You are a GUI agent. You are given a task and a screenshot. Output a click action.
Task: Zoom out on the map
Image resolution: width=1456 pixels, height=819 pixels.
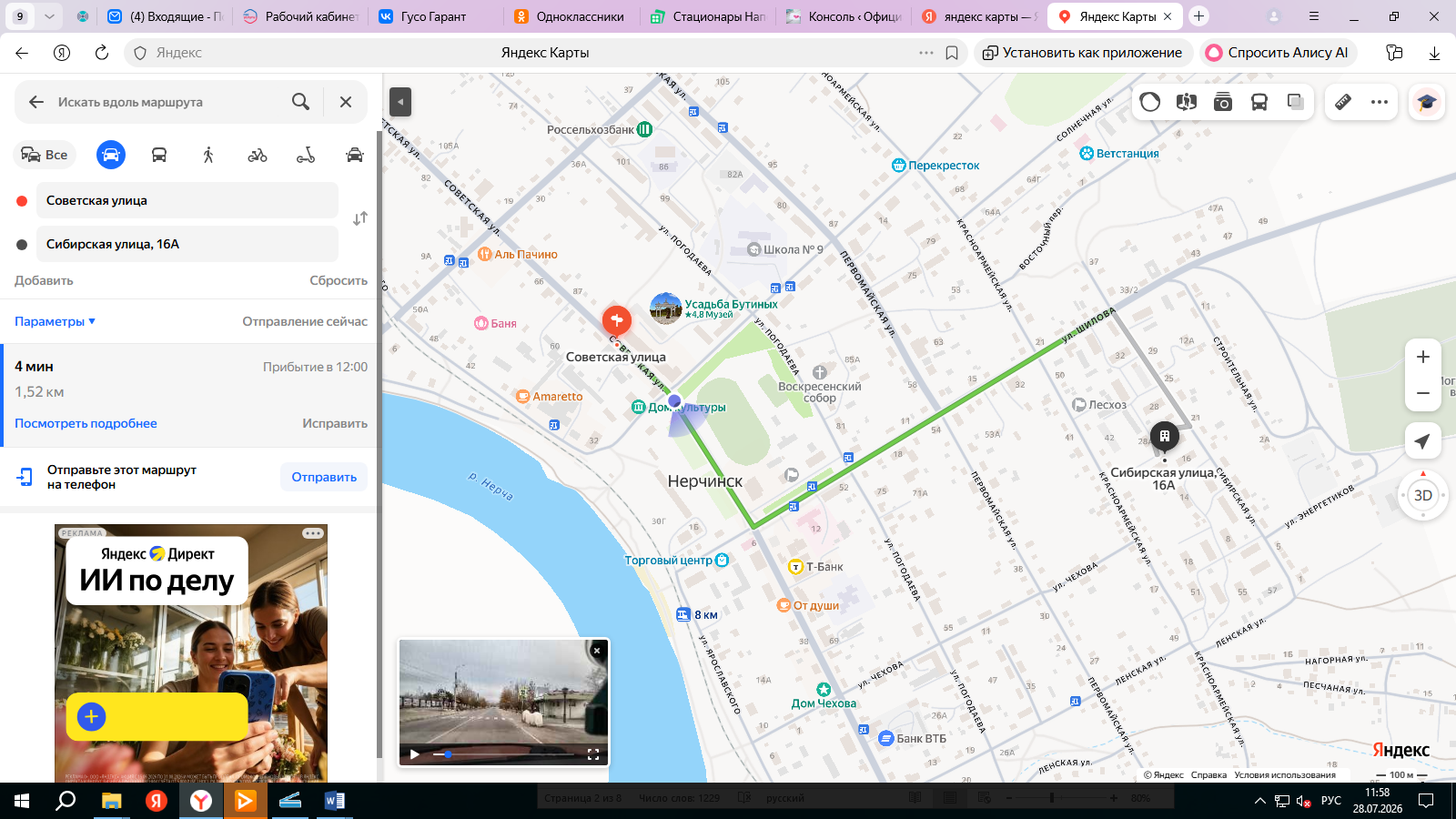1423,393
